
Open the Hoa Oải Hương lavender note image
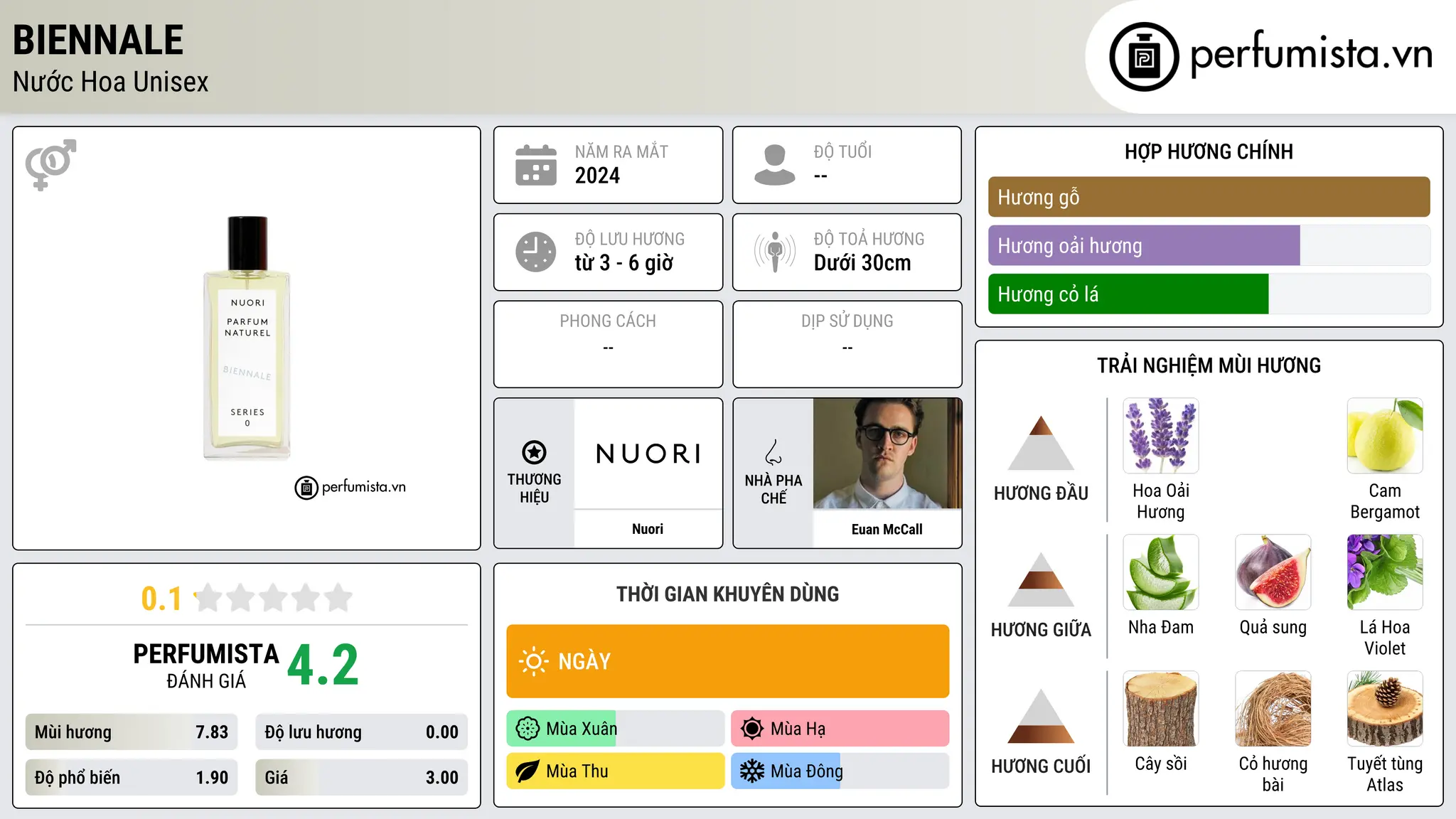point(1161,436)
